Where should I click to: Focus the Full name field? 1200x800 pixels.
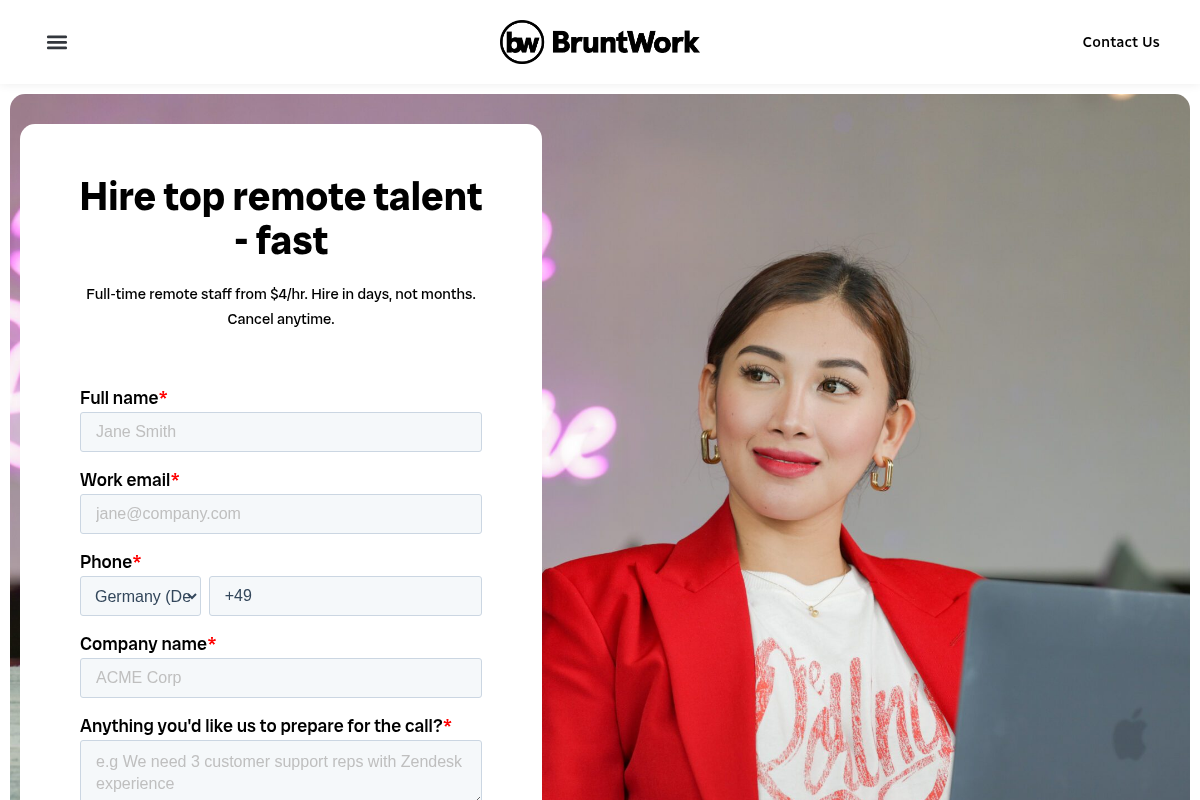click(281, 432)
